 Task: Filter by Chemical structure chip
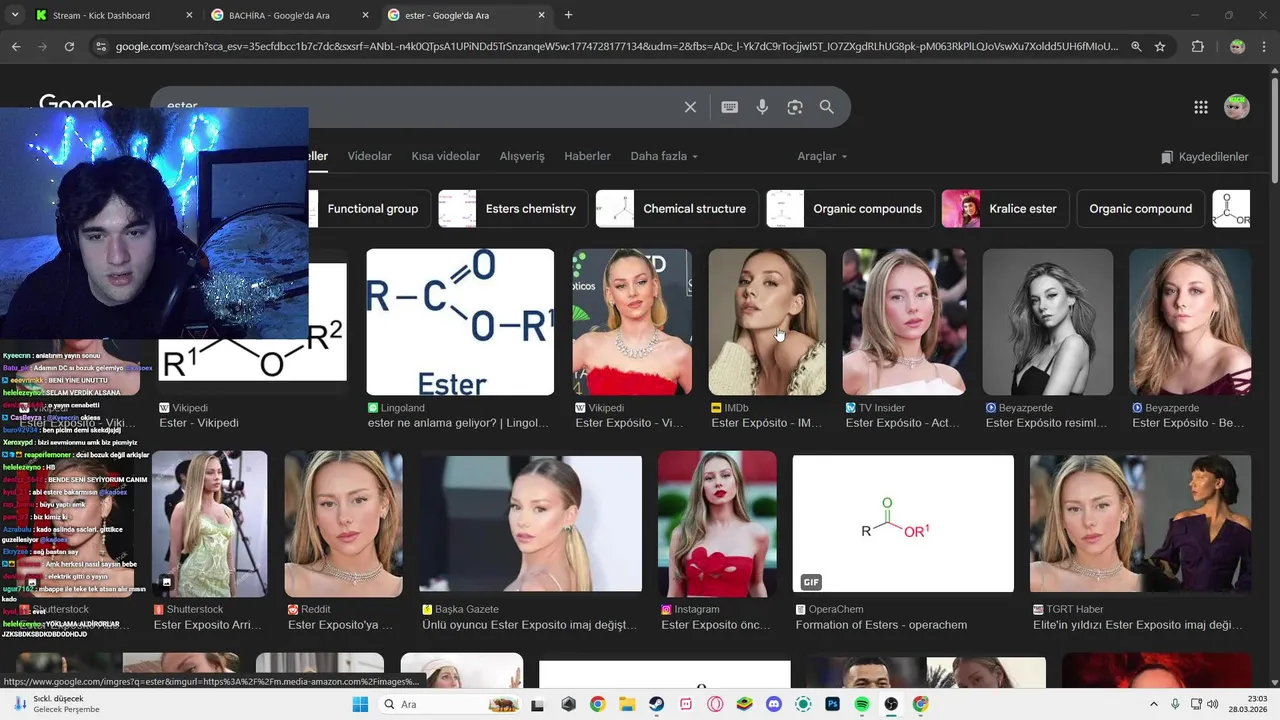coord(677,209)
